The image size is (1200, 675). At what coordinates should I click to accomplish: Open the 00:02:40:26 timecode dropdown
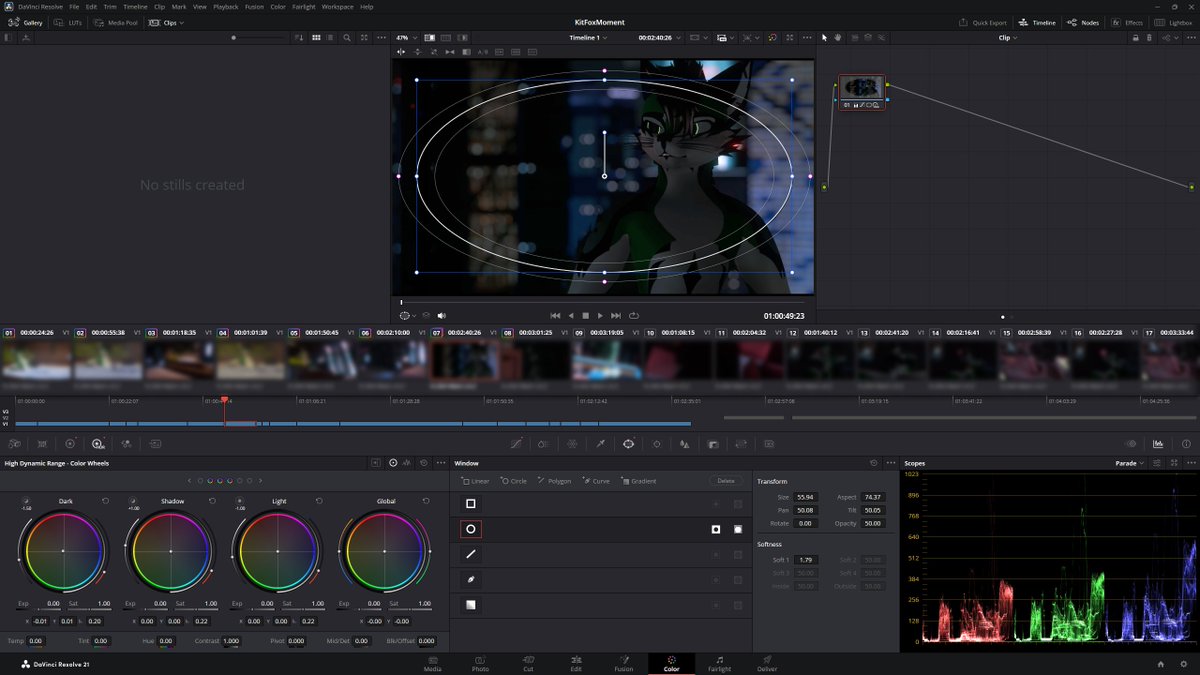click(x=661, y=37)
